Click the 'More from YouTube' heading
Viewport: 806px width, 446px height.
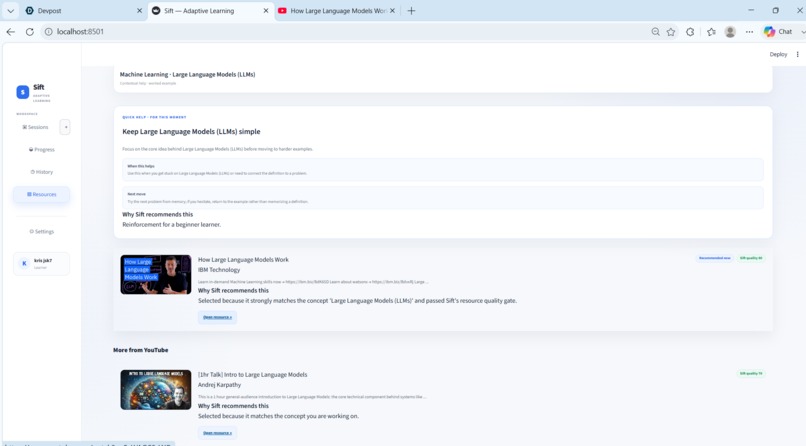[141, 350]
